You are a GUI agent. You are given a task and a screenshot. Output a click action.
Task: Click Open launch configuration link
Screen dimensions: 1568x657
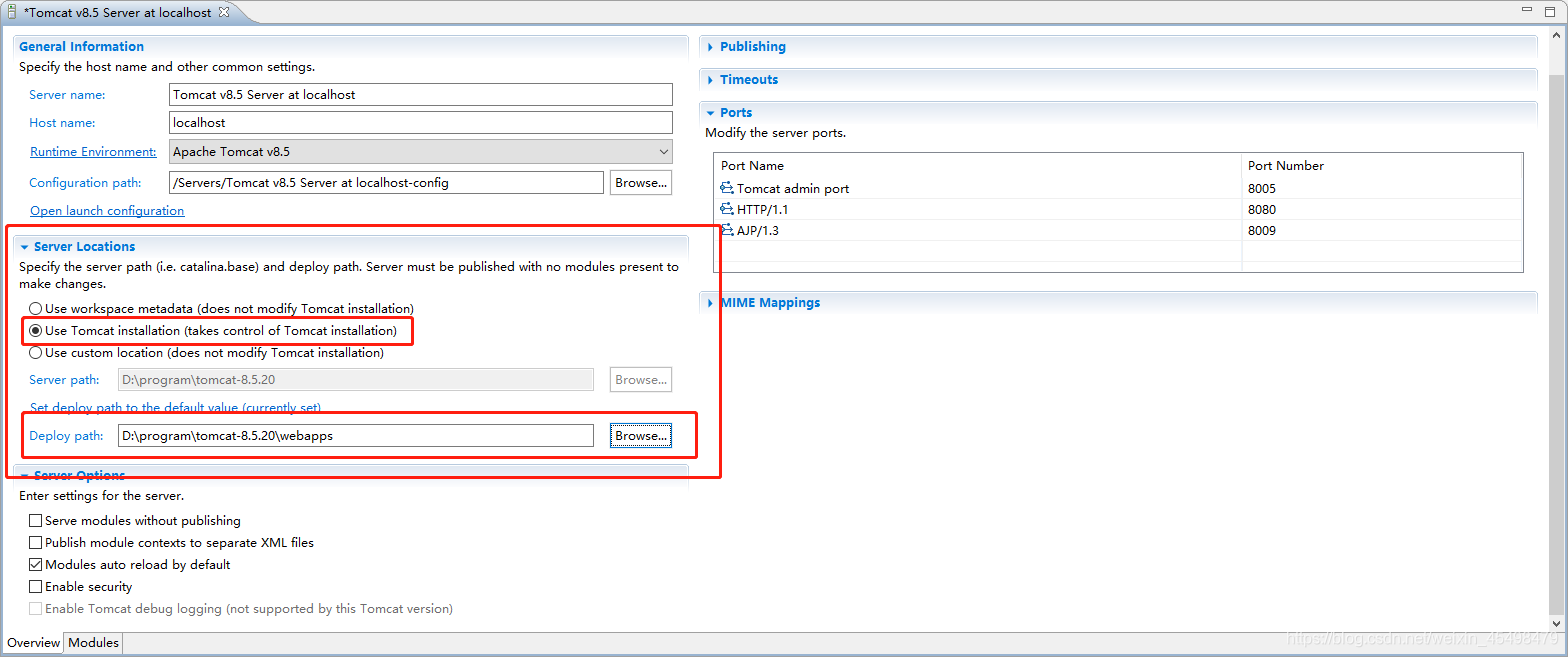coord(107,211)
